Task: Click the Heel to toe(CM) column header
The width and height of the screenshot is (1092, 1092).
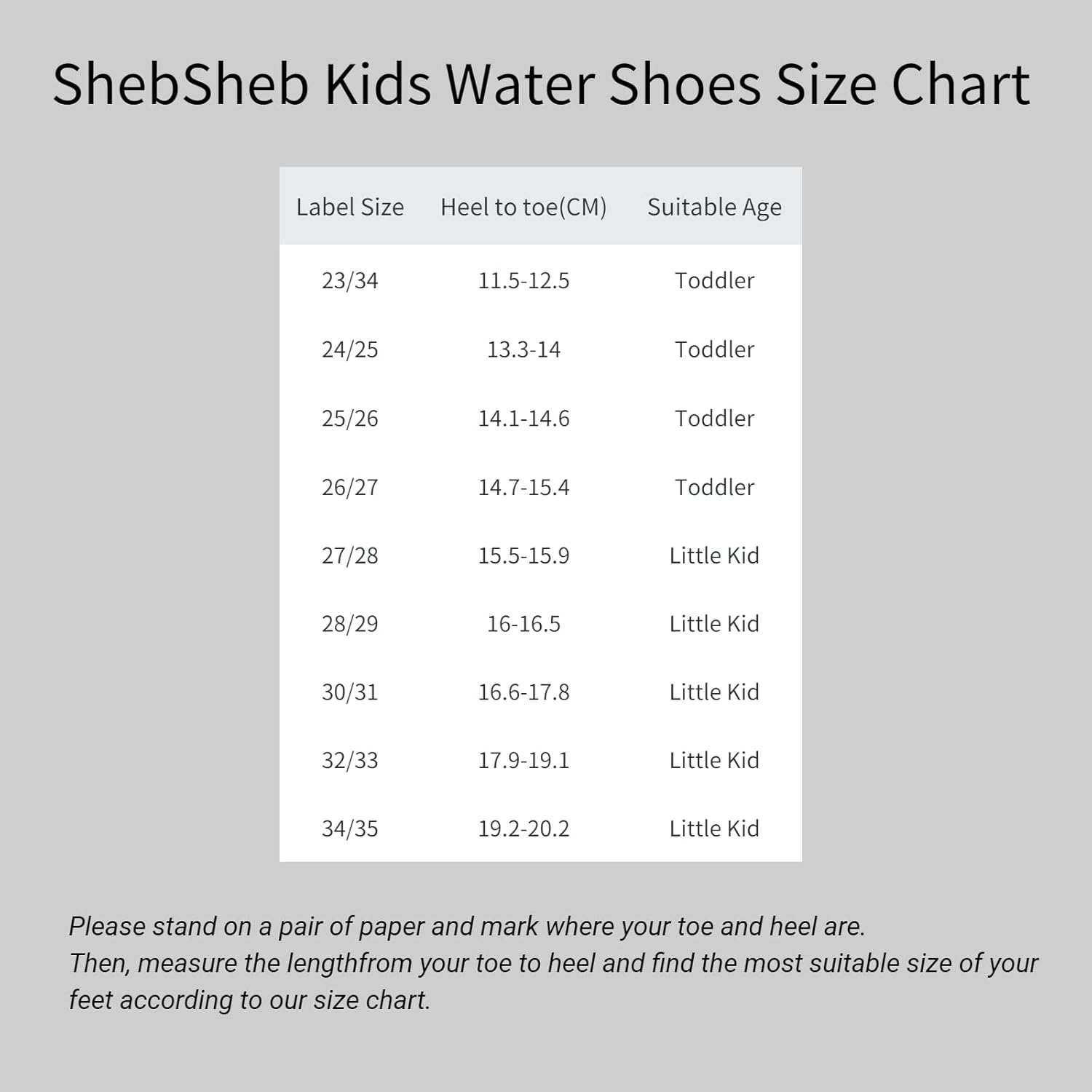Action: point(523,207)
